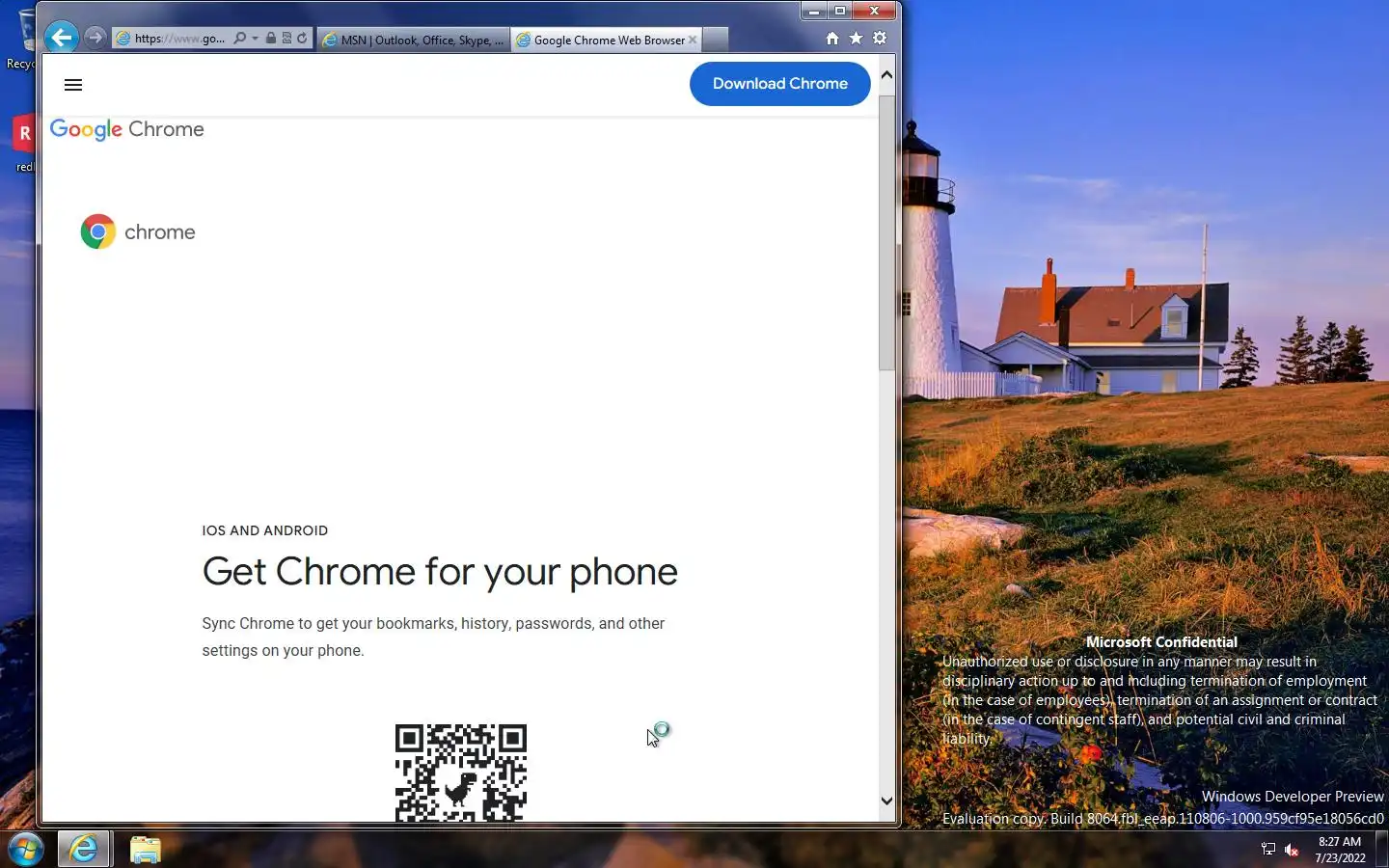The width and height of the screenshot is (1389, 868).
Task: Maximize the Internet Explorer window
Action: coord(840,11)
